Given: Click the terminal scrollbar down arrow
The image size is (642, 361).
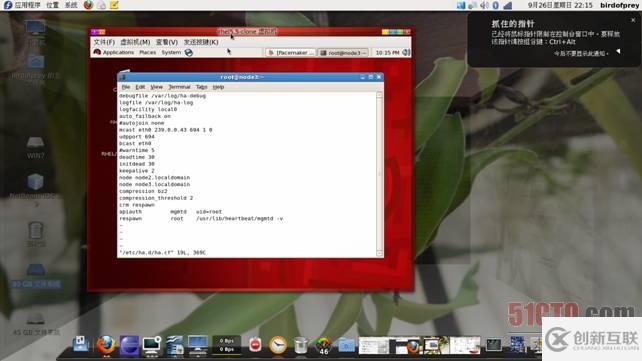Looking at the screenshot, I should point(379,253).
